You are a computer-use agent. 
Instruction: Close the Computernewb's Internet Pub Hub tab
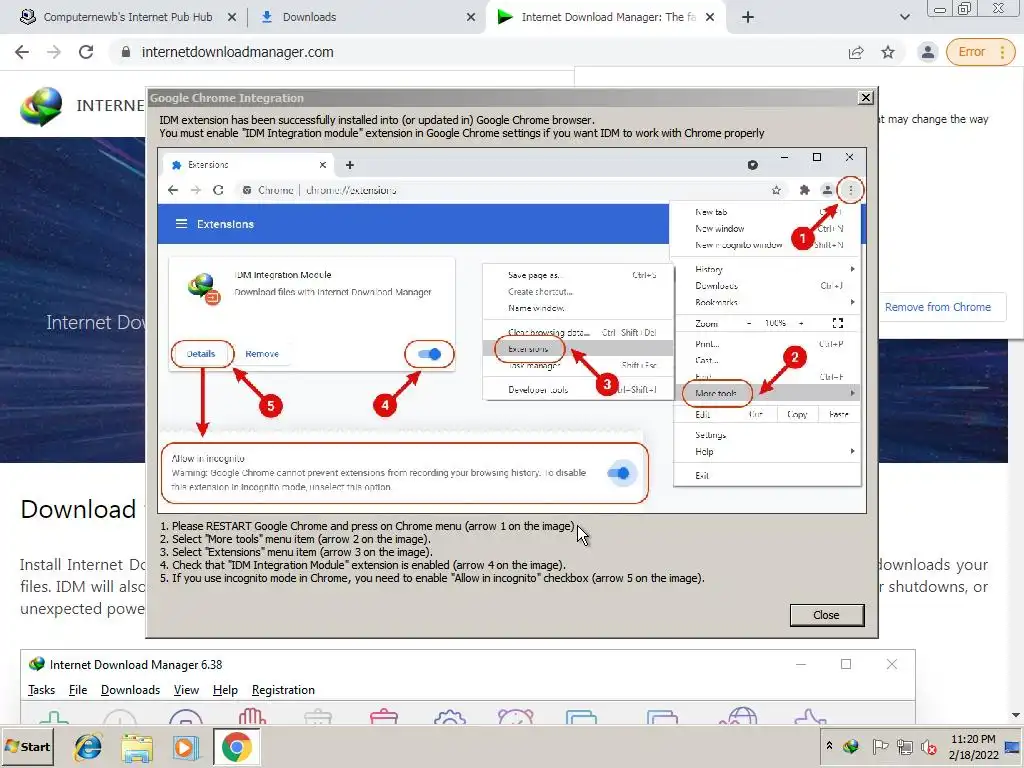click(232, 18)
